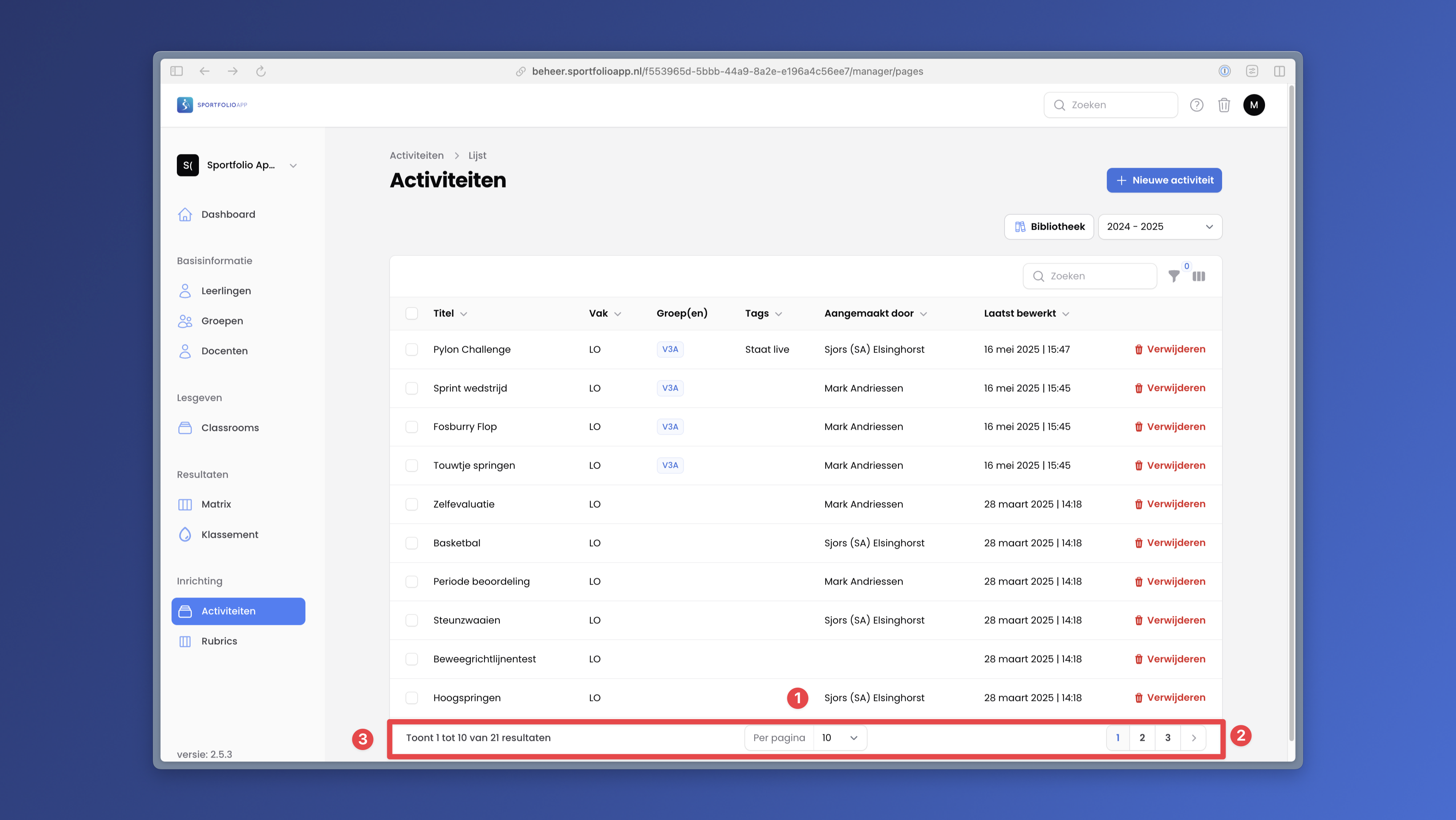The height and width of the screenshot is (820, 1456).
Task: Go to pagination page 2
Action: point(1142,738)
